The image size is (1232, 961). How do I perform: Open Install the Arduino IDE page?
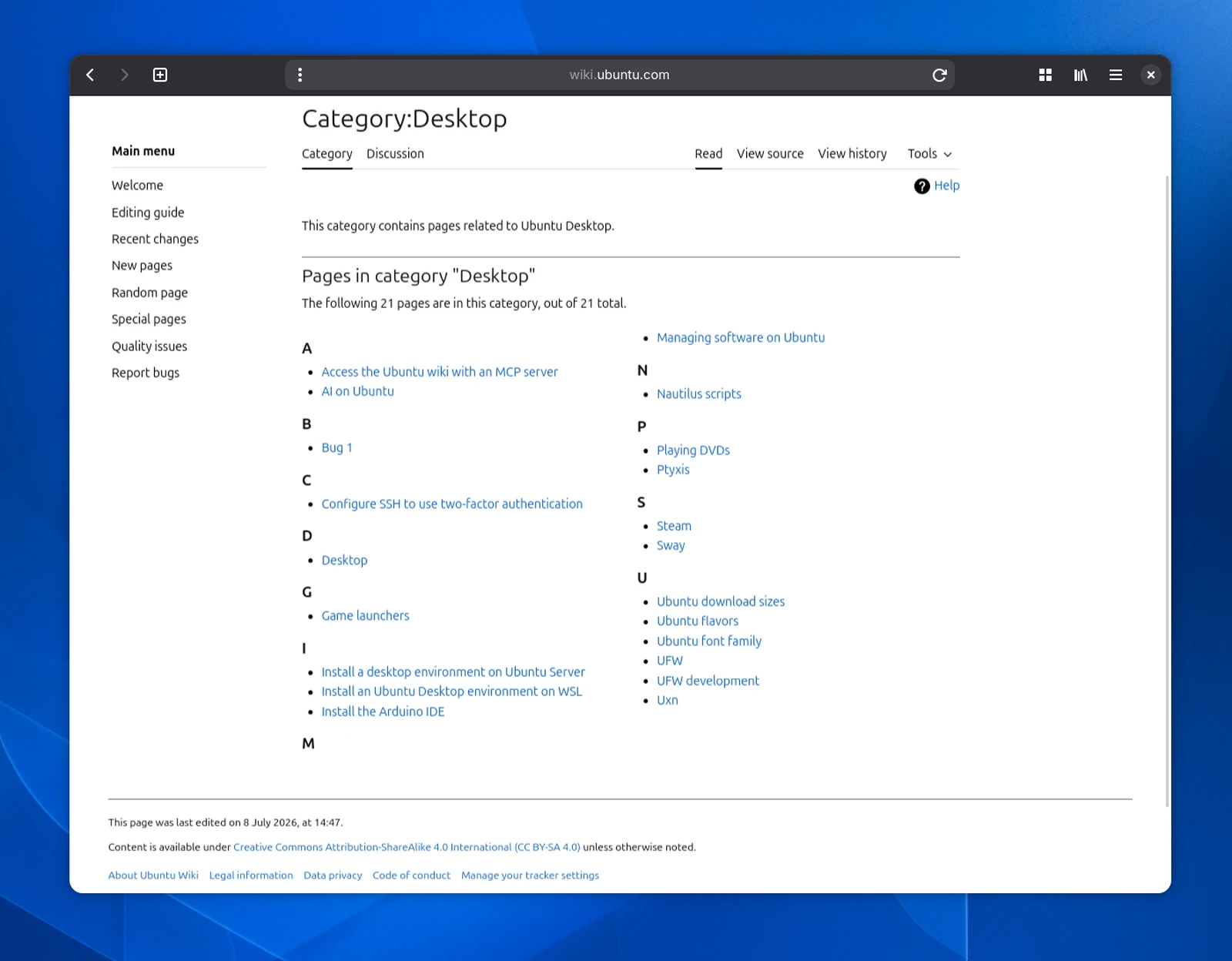click(383, 712)
